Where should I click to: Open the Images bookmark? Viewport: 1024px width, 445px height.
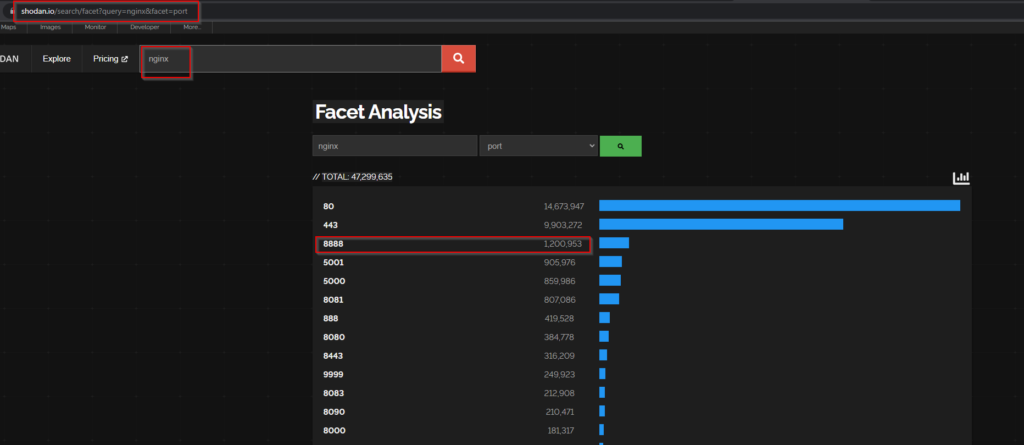tap(50, 27)
